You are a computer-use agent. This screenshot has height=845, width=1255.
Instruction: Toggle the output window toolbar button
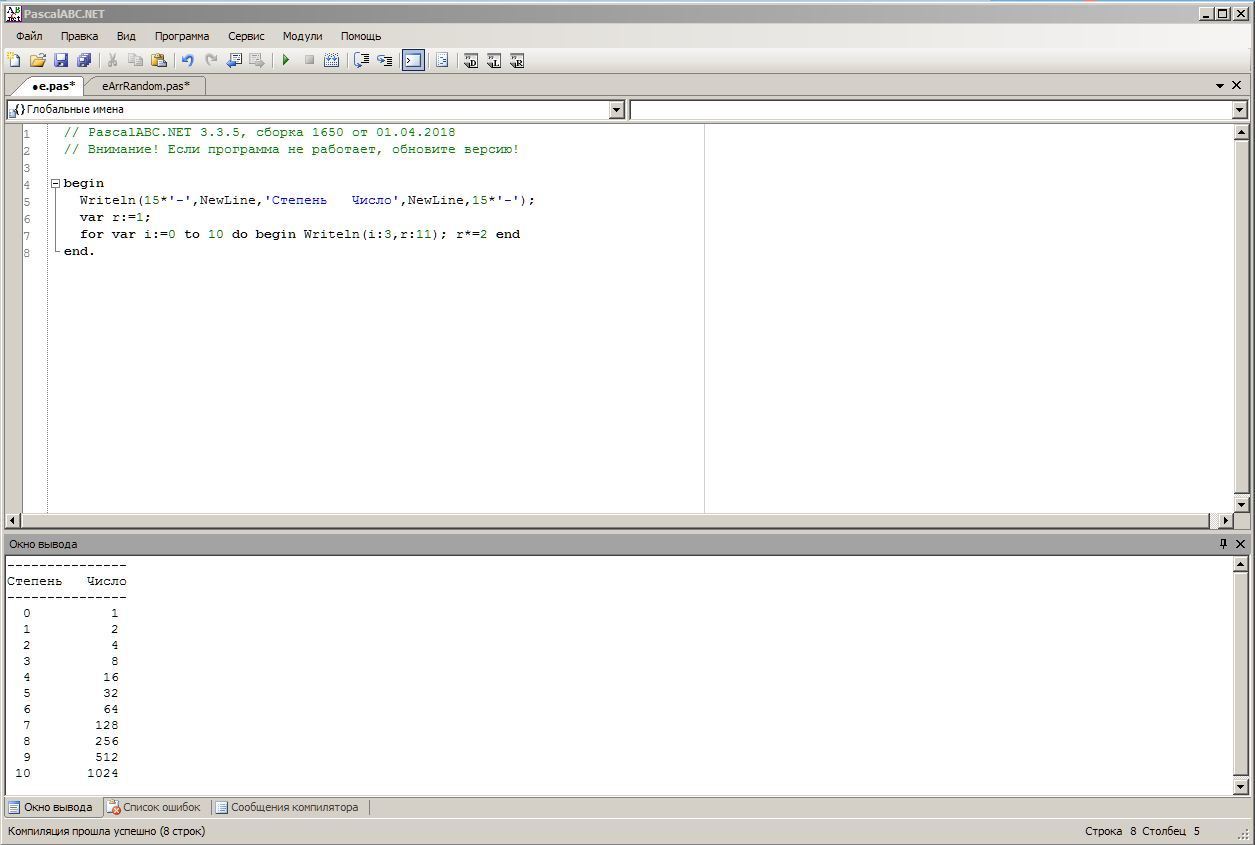413,61
